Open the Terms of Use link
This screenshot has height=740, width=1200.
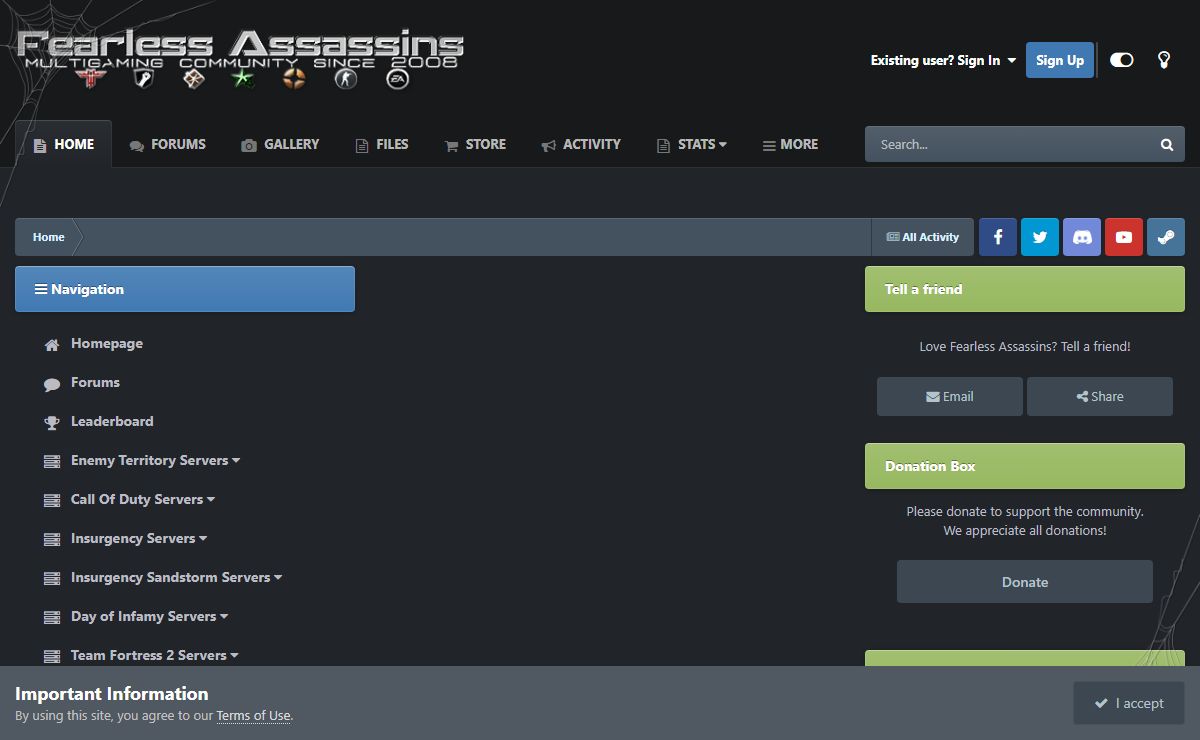click(x=253, y=716)
